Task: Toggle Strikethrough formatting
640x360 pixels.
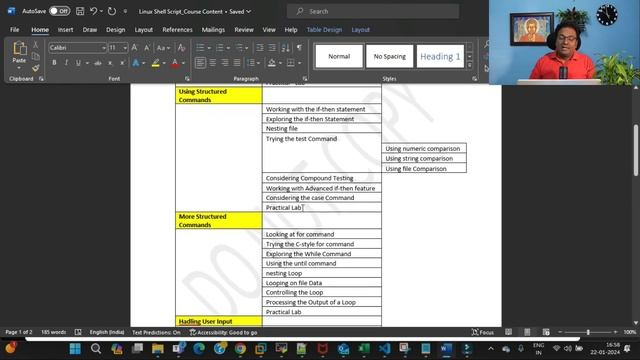Action: click(98, 63)
